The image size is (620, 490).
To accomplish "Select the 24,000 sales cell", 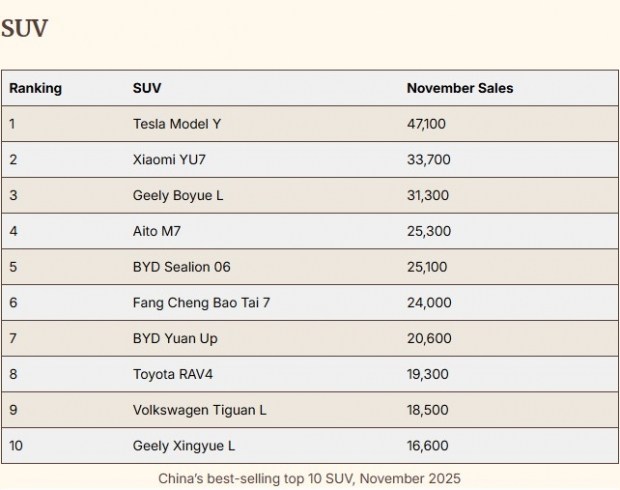I will [x=429, y=302].
